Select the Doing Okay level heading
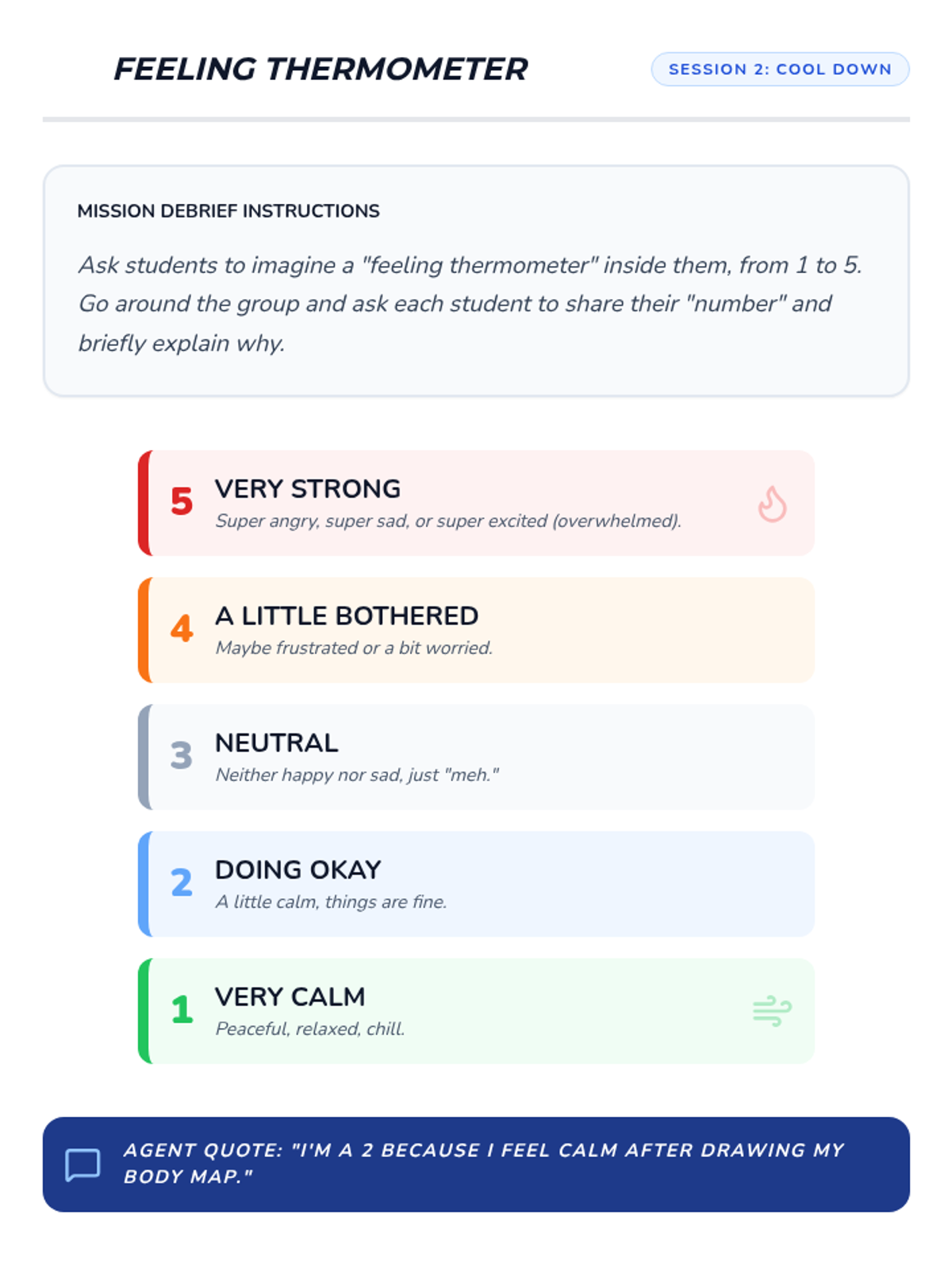This screenshot has width=952, height=1270. tap(298, 870)
